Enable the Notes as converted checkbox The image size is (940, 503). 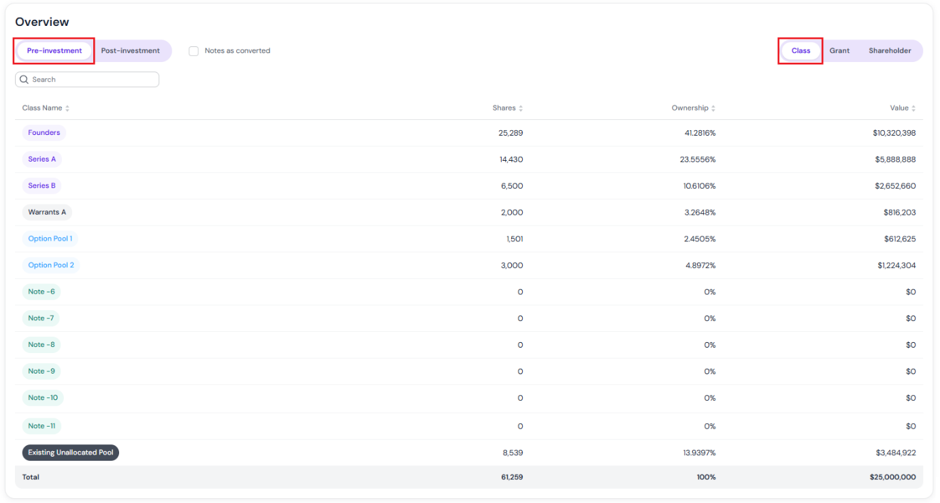click(194, 51)
